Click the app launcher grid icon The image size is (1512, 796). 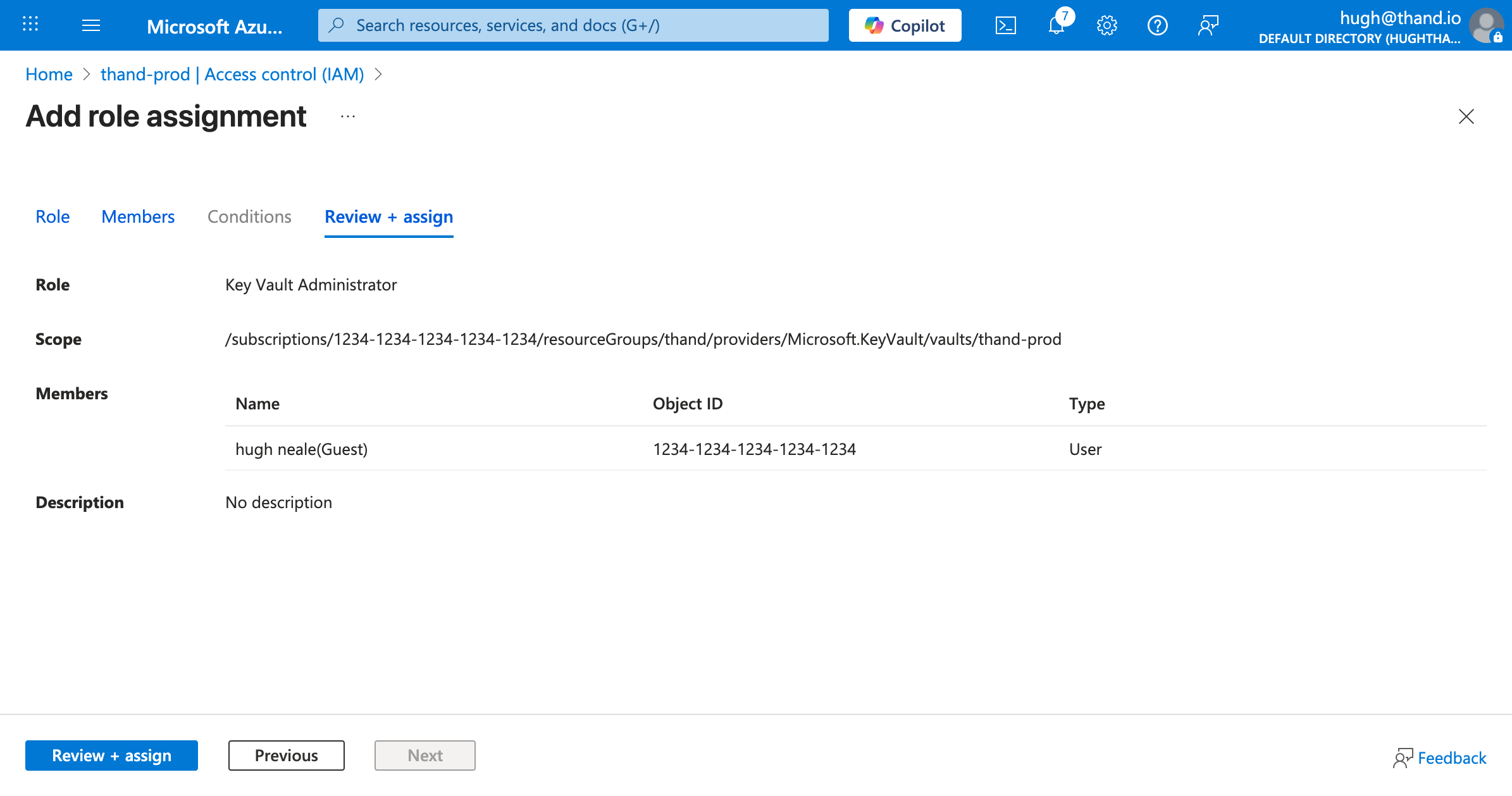(30, 24)
